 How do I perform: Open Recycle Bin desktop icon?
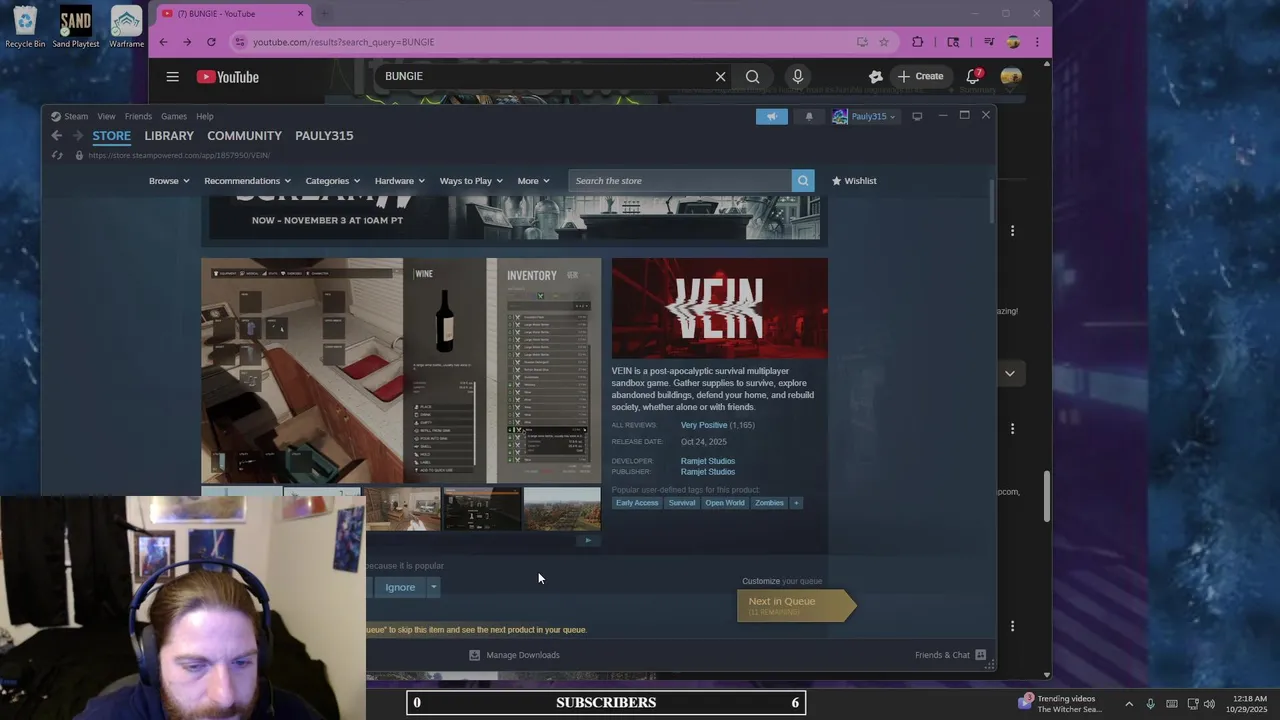25,27
